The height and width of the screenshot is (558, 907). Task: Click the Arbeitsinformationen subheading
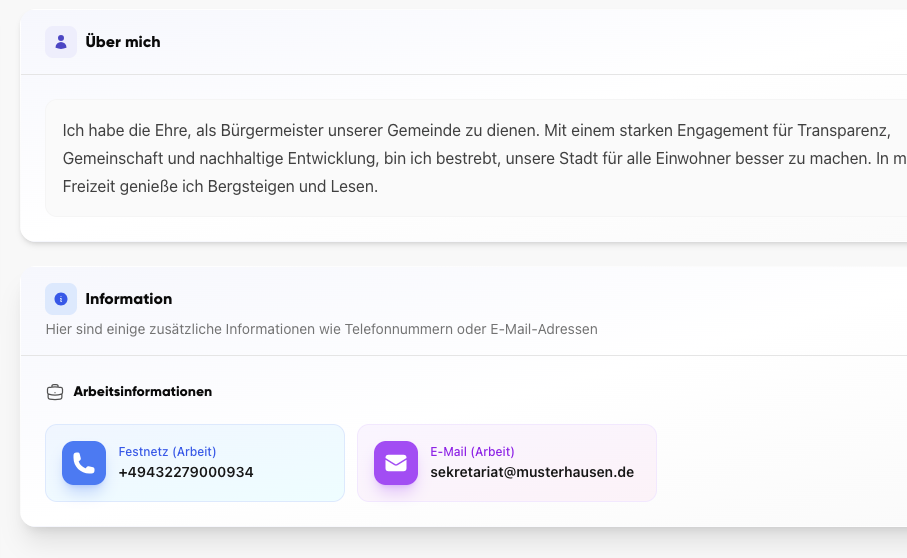[x=142, y=391]
